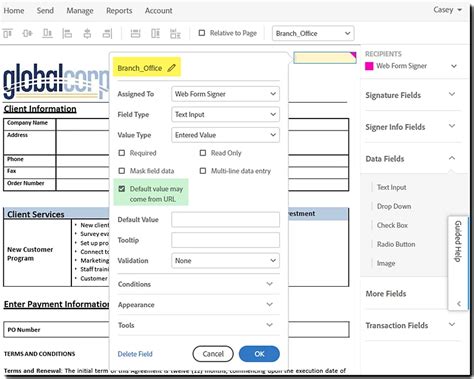474x379 pixels.
Task: Click the pencil icon beside Branch_Office
Action: click(171, 68)
